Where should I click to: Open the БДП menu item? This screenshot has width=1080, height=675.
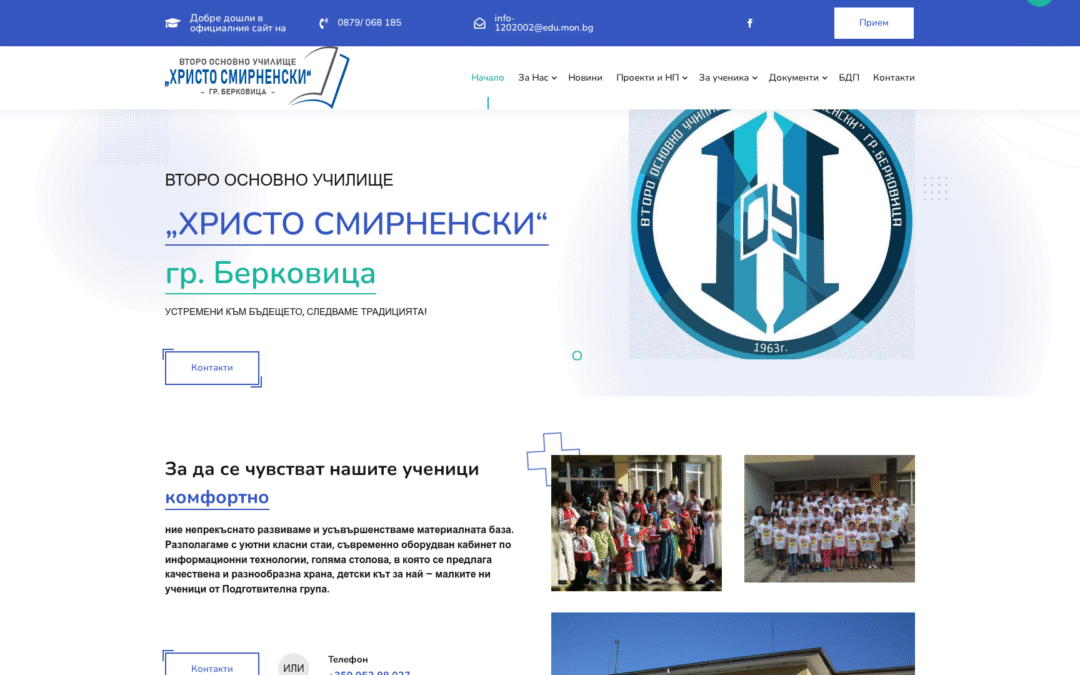849,78
